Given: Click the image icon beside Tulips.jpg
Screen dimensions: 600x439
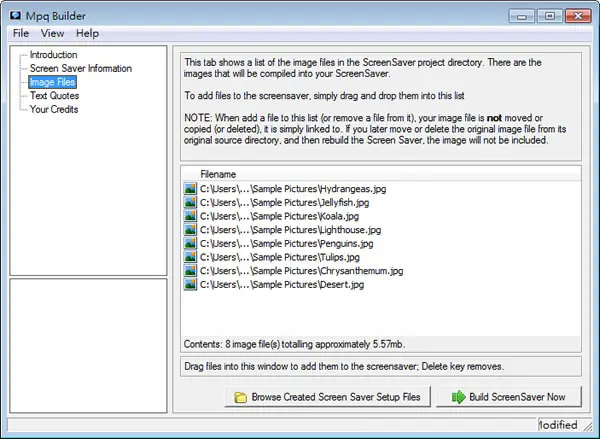Looking at the screenshot, I should pos(190,257).
